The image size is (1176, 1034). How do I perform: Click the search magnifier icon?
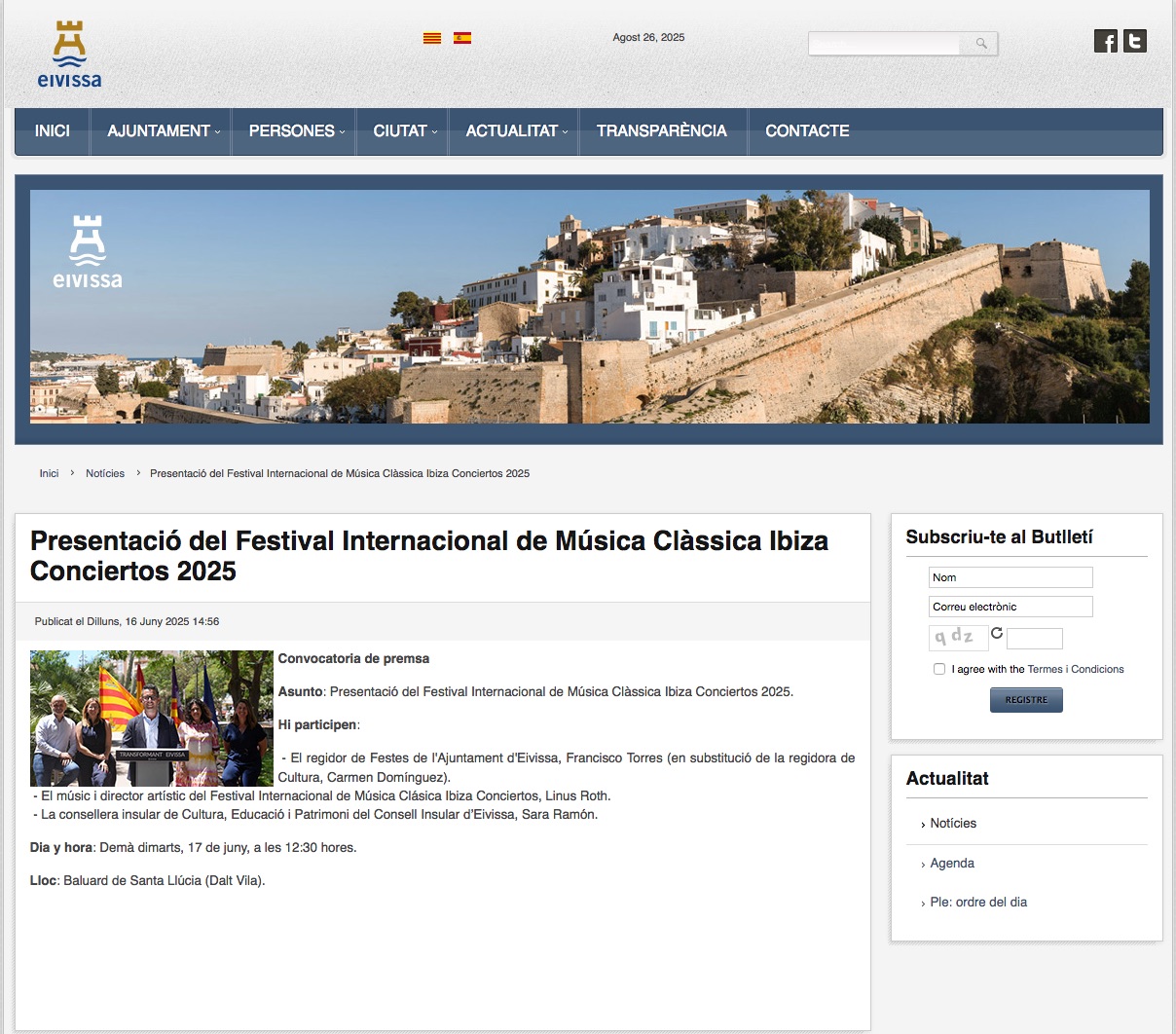981,43
